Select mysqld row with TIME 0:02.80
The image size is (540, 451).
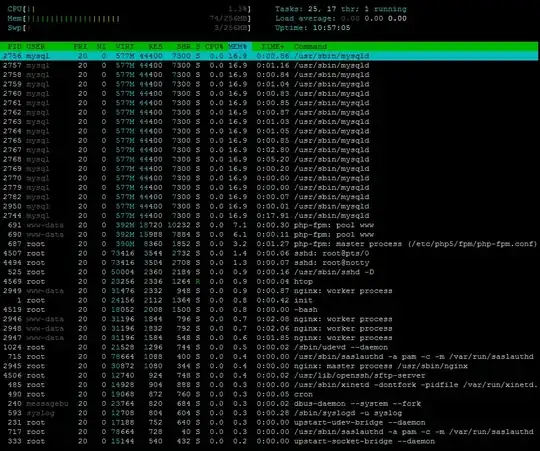pos(269,150)
